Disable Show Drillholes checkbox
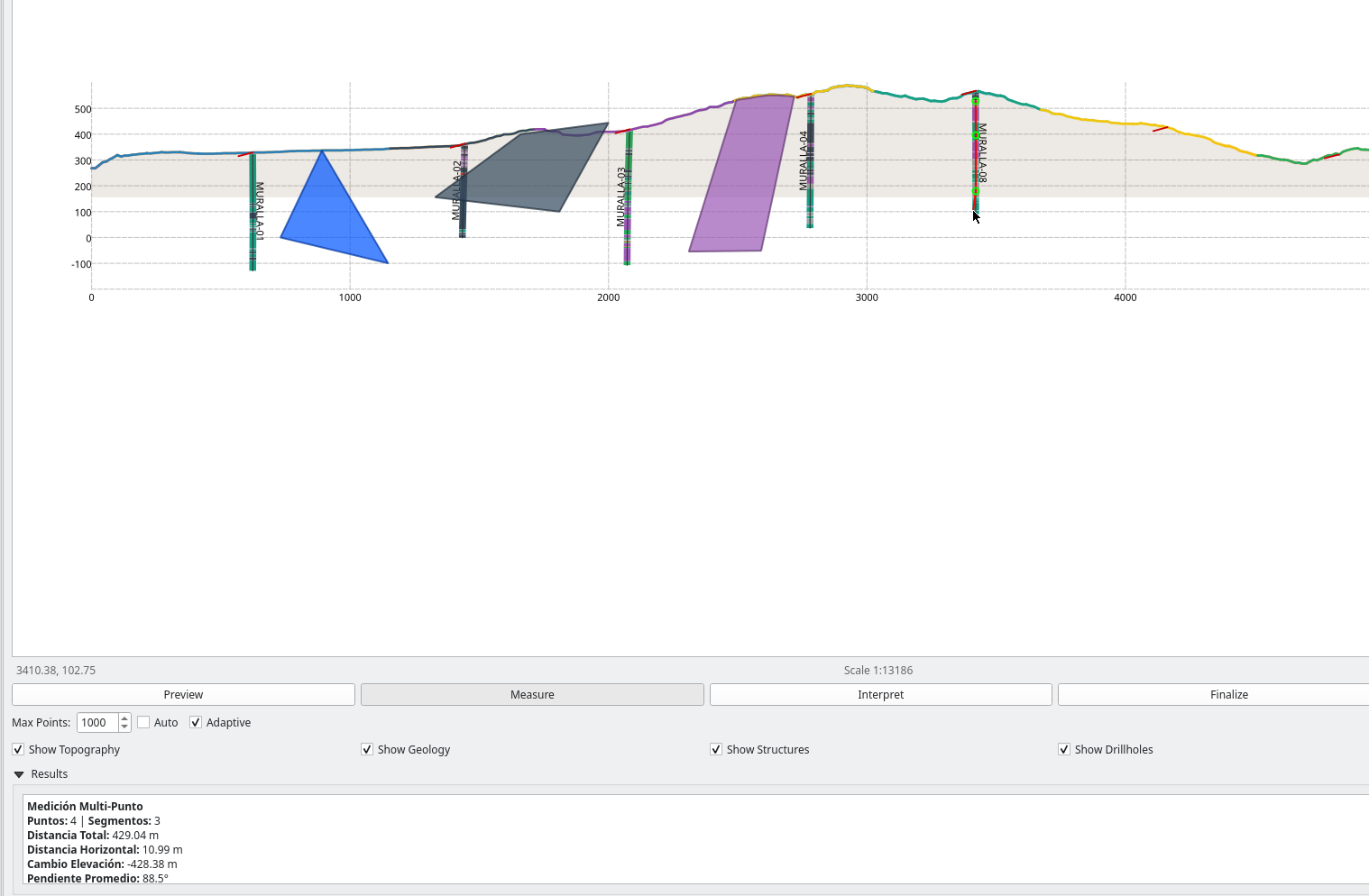 pos(1064,749)
